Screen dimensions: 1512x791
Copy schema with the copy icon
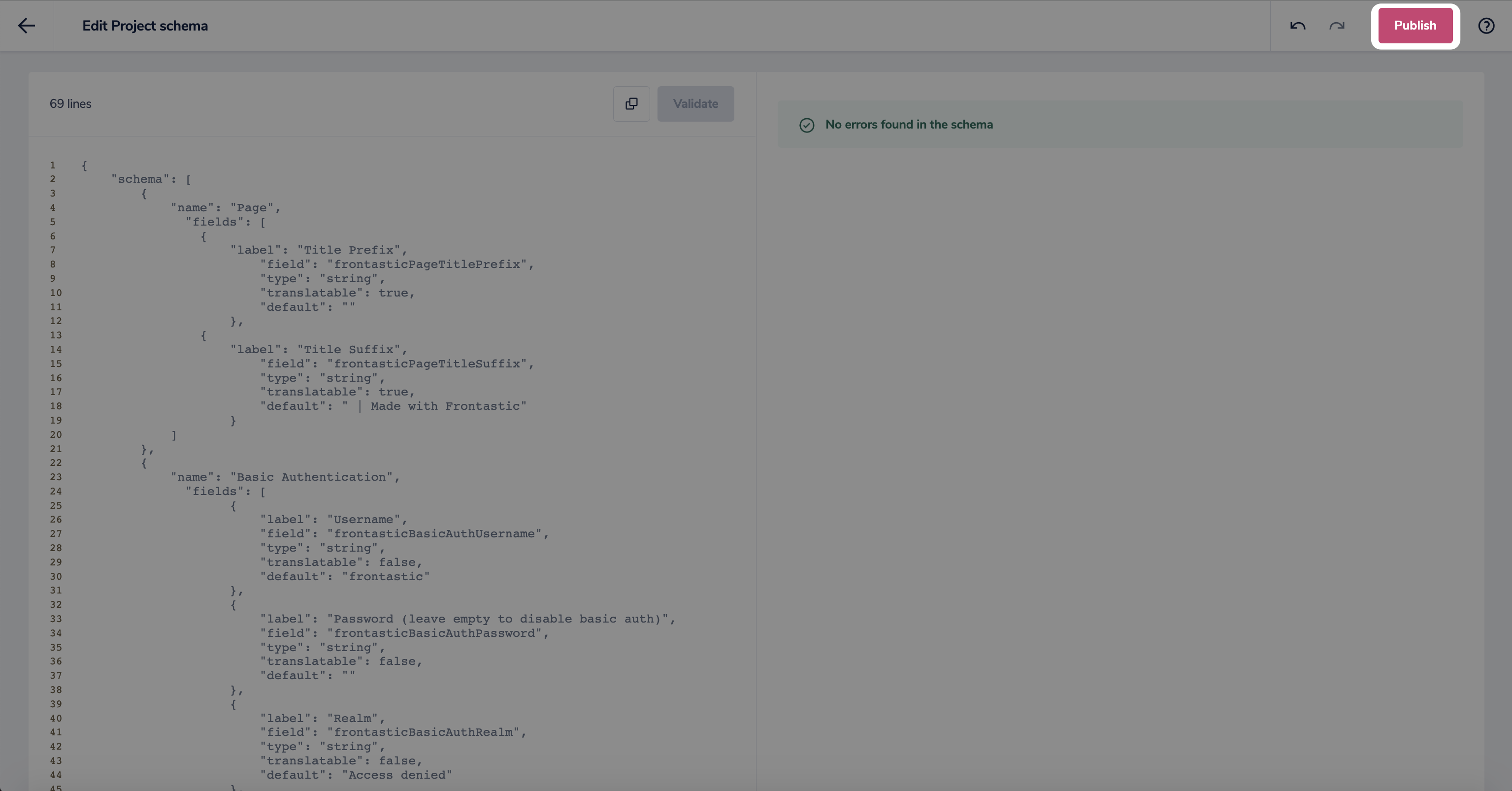point(631,104)
